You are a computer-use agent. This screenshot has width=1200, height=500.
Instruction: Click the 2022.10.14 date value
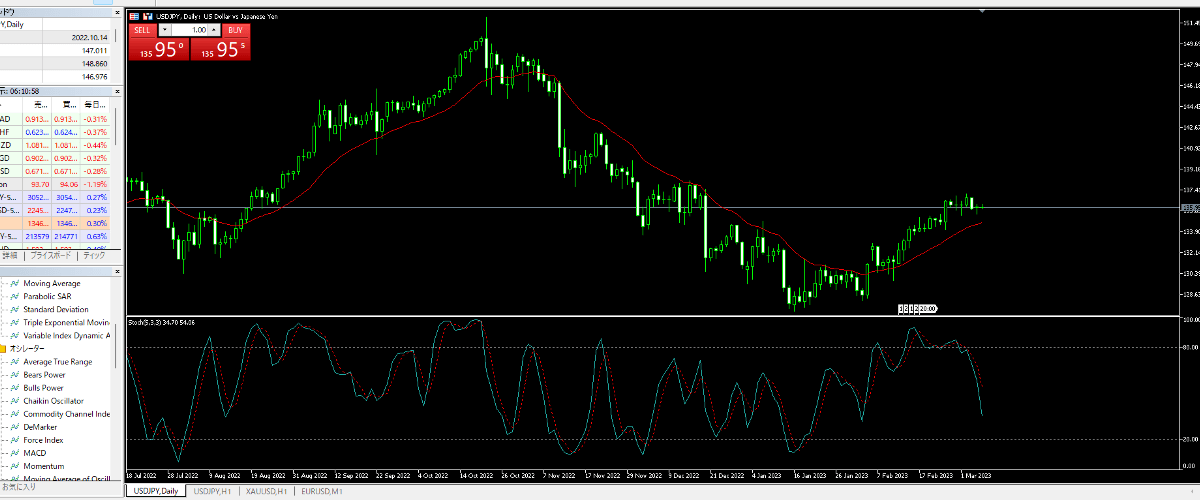click(x=90, y=37)
